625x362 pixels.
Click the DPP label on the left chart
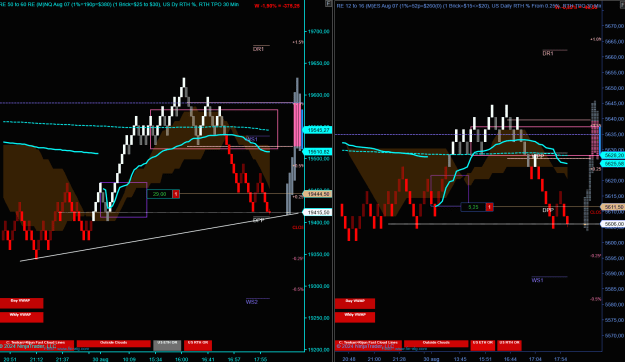[x=259, y=220]
